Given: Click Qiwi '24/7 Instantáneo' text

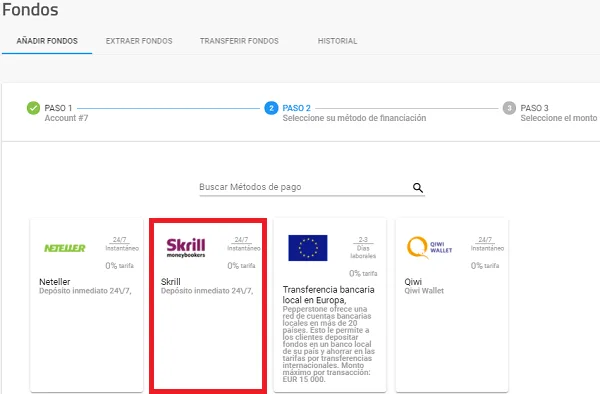Looking at the screenshot, I should click(x=487, y=244).
